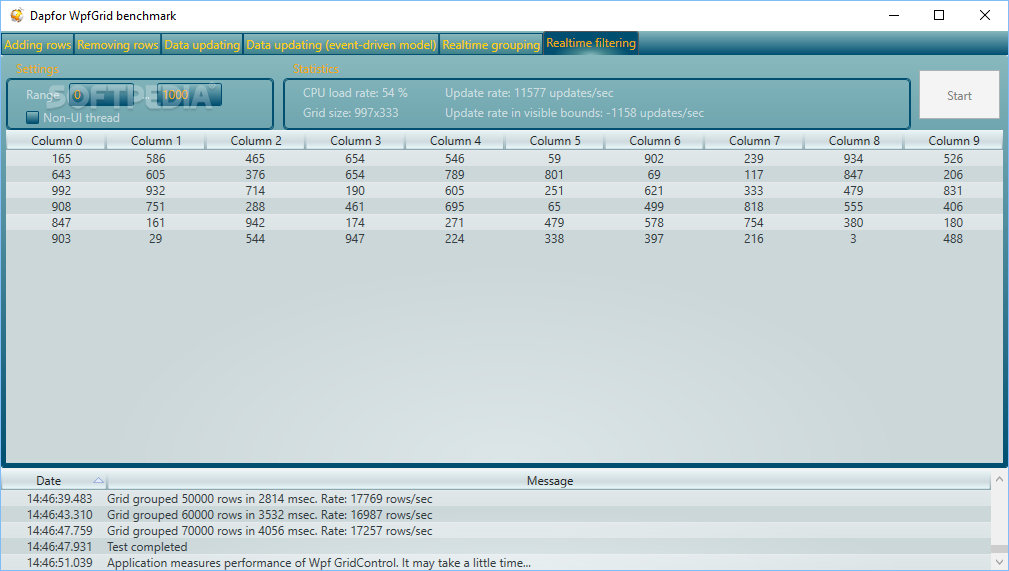Select cell 376 in Column 2

pyautogui.click(x=255, y=174)
